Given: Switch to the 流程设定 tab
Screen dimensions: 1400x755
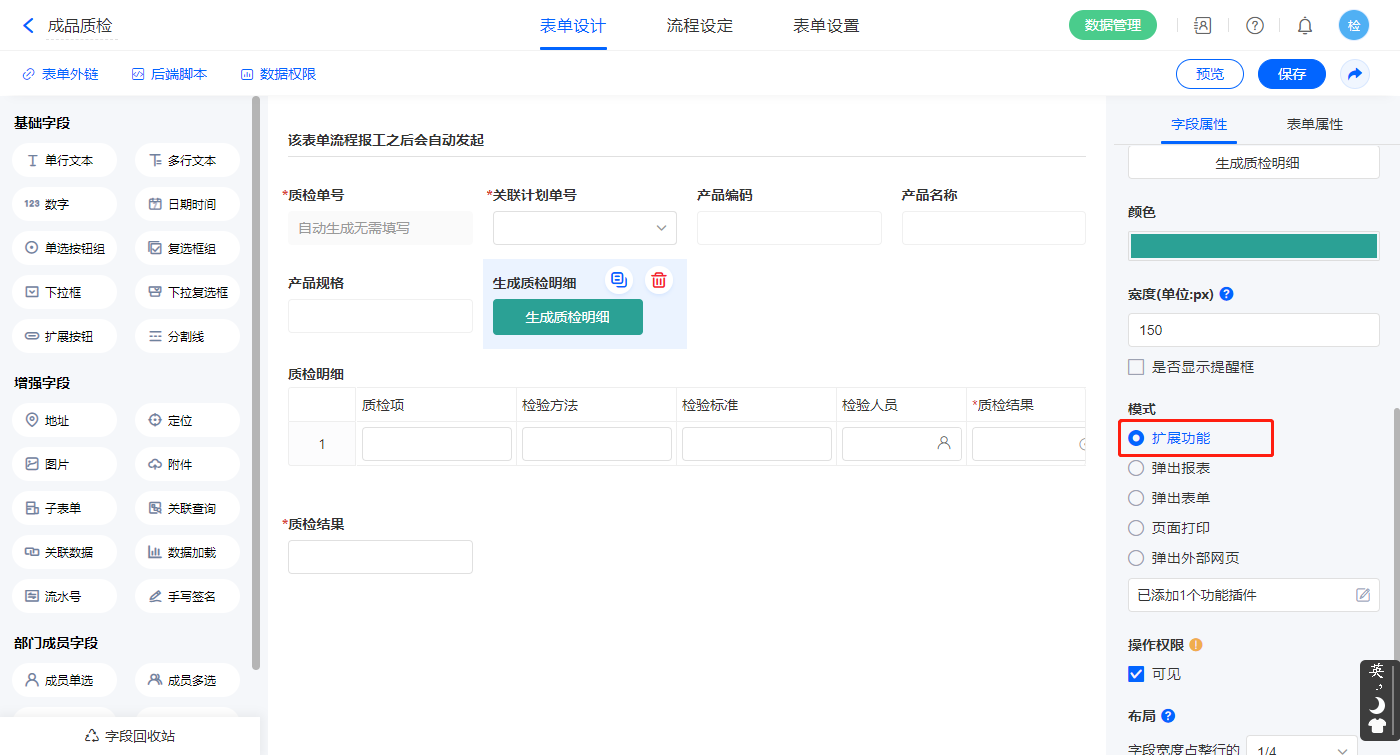Looking at the screenshot, I should (699, 26).
